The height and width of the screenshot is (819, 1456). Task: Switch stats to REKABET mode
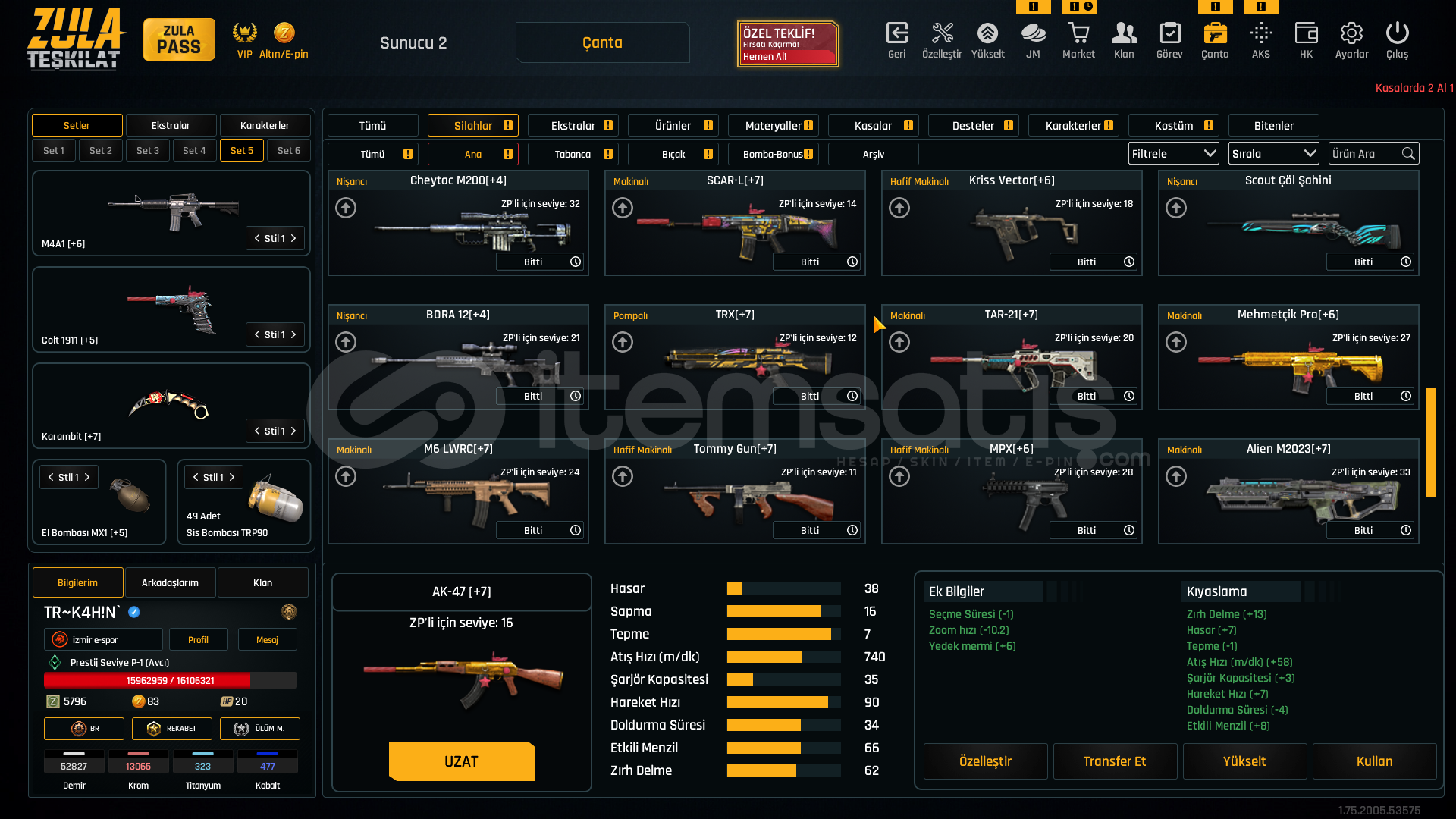(x=172, y=729)
